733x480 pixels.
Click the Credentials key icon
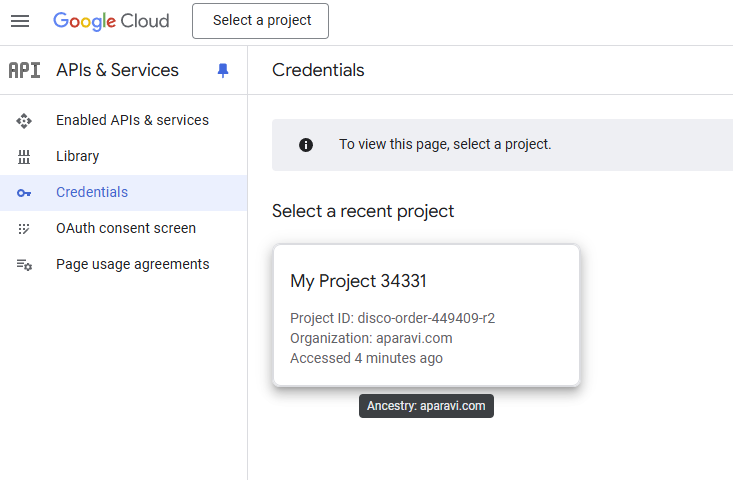tap(24, 193)
